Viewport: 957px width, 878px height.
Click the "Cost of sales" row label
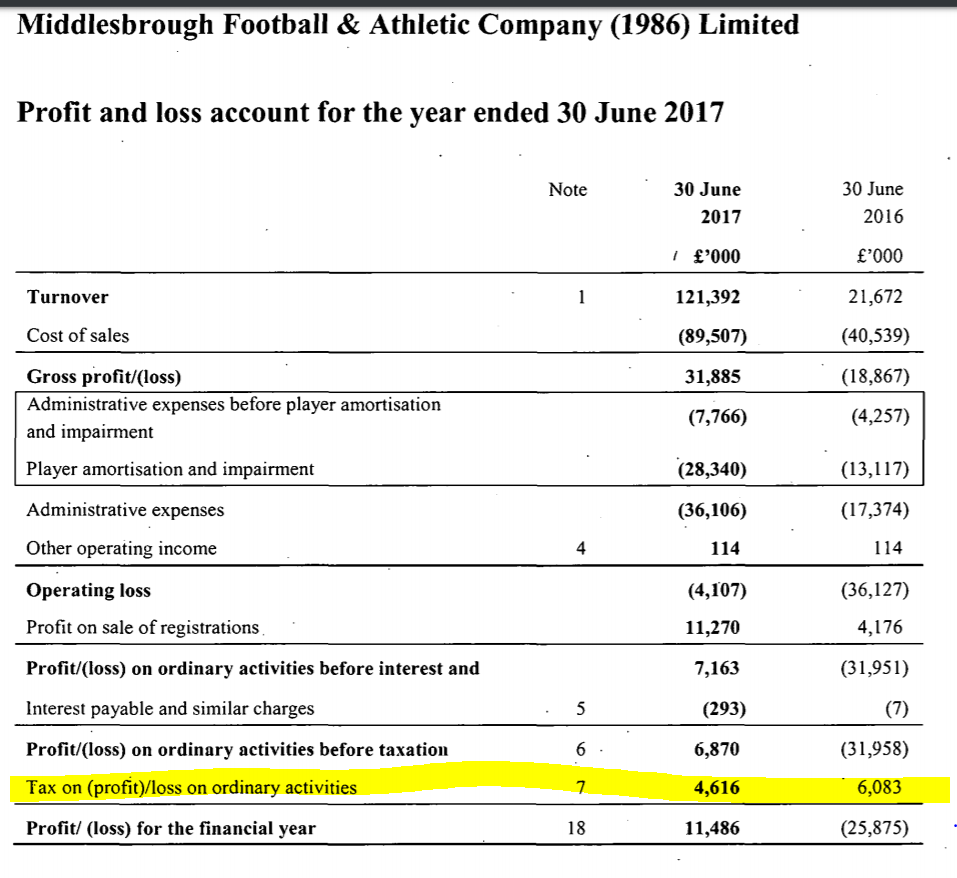point(78,336)
